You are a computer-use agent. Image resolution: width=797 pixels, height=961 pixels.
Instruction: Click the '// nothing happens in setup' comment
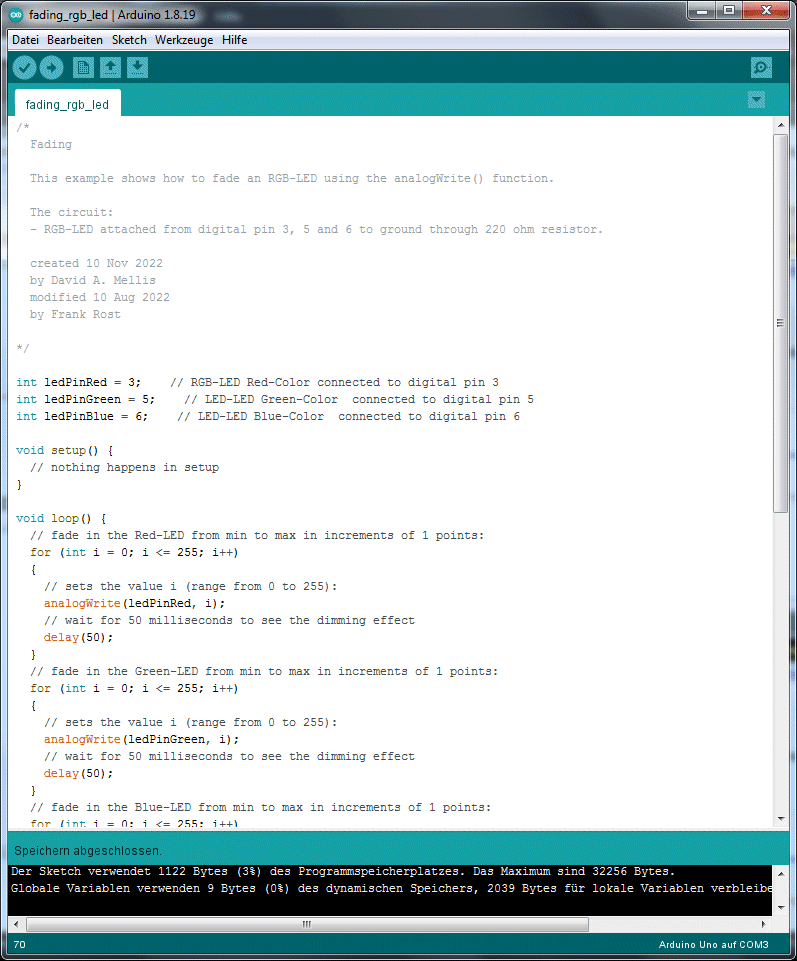coord(124,468)
